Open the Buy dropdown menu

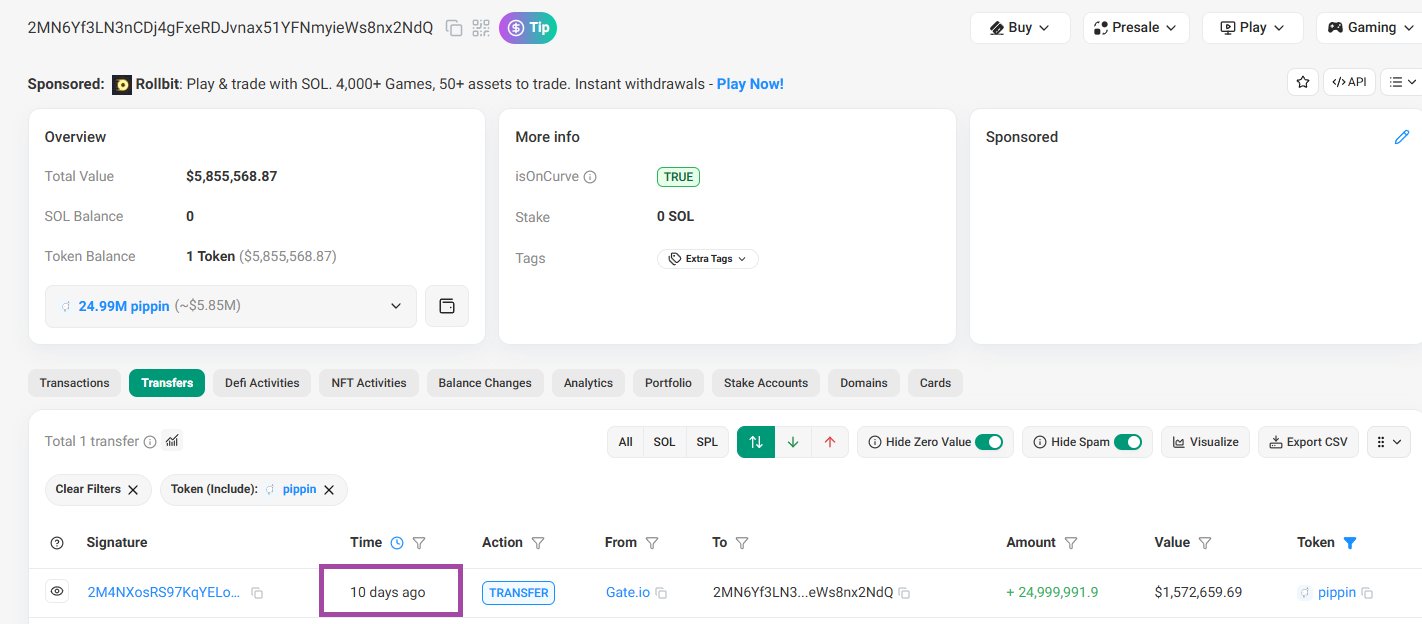[x=1020, y=28]
